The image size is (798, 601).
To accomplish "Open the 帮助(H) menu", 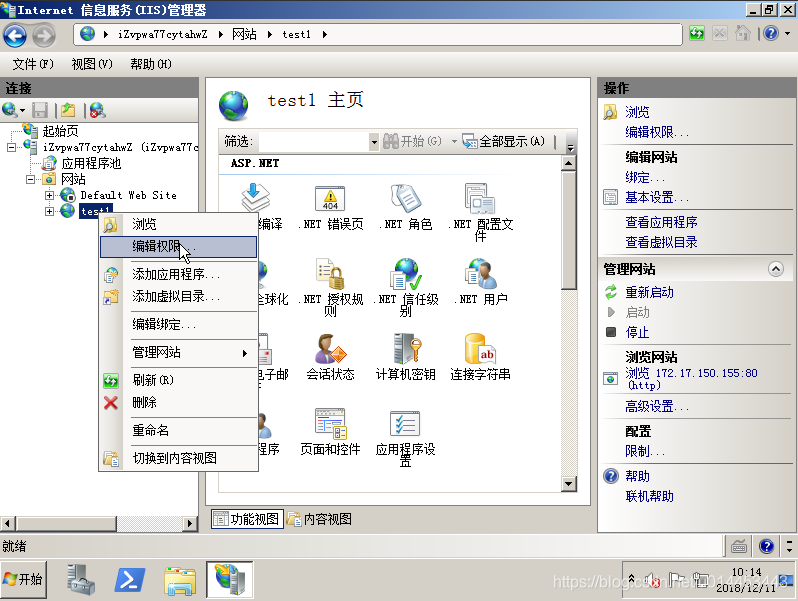I will pos(151,64).
